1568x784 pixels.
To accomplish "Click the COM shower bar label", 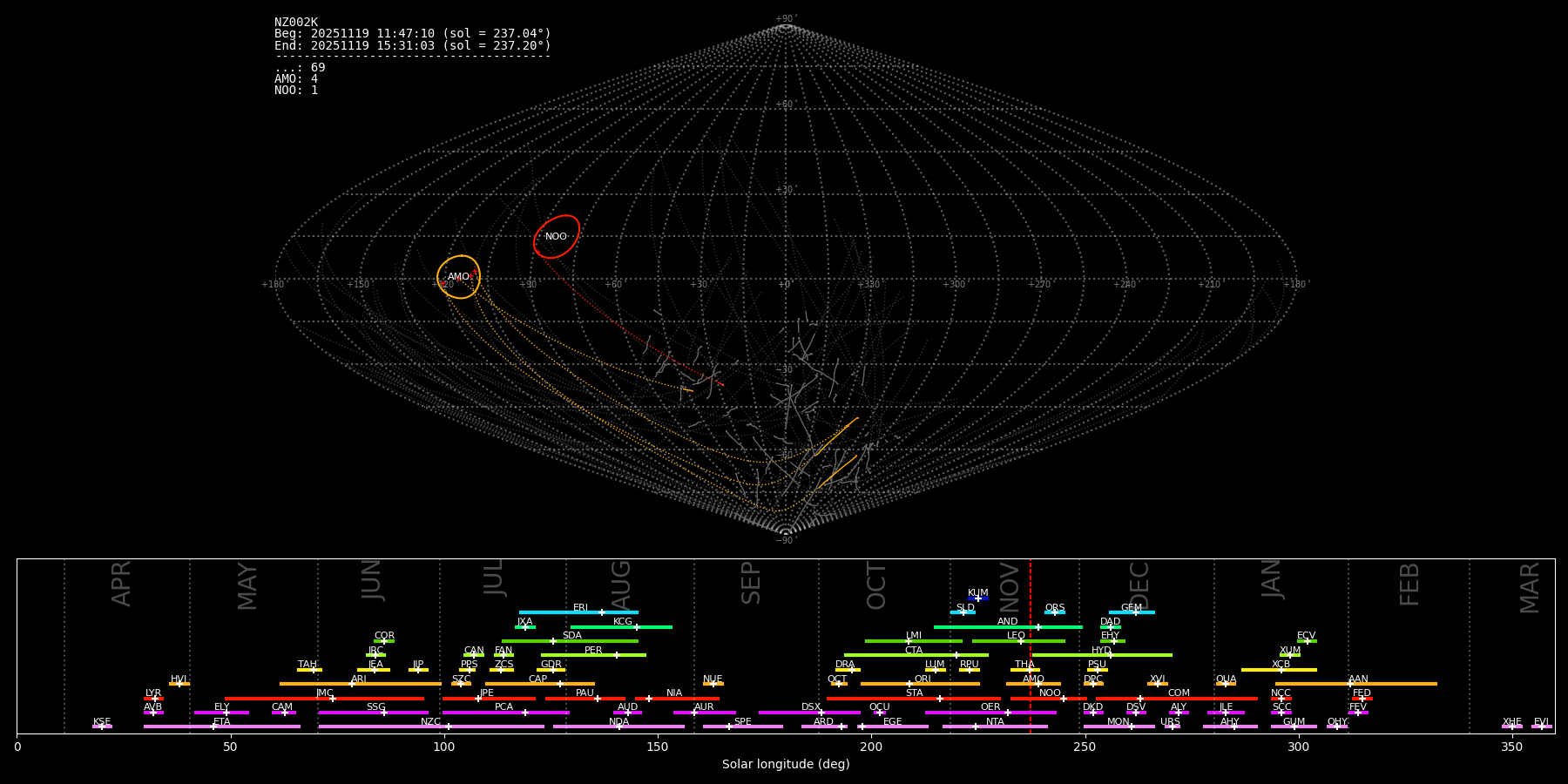I will 1179,693.
